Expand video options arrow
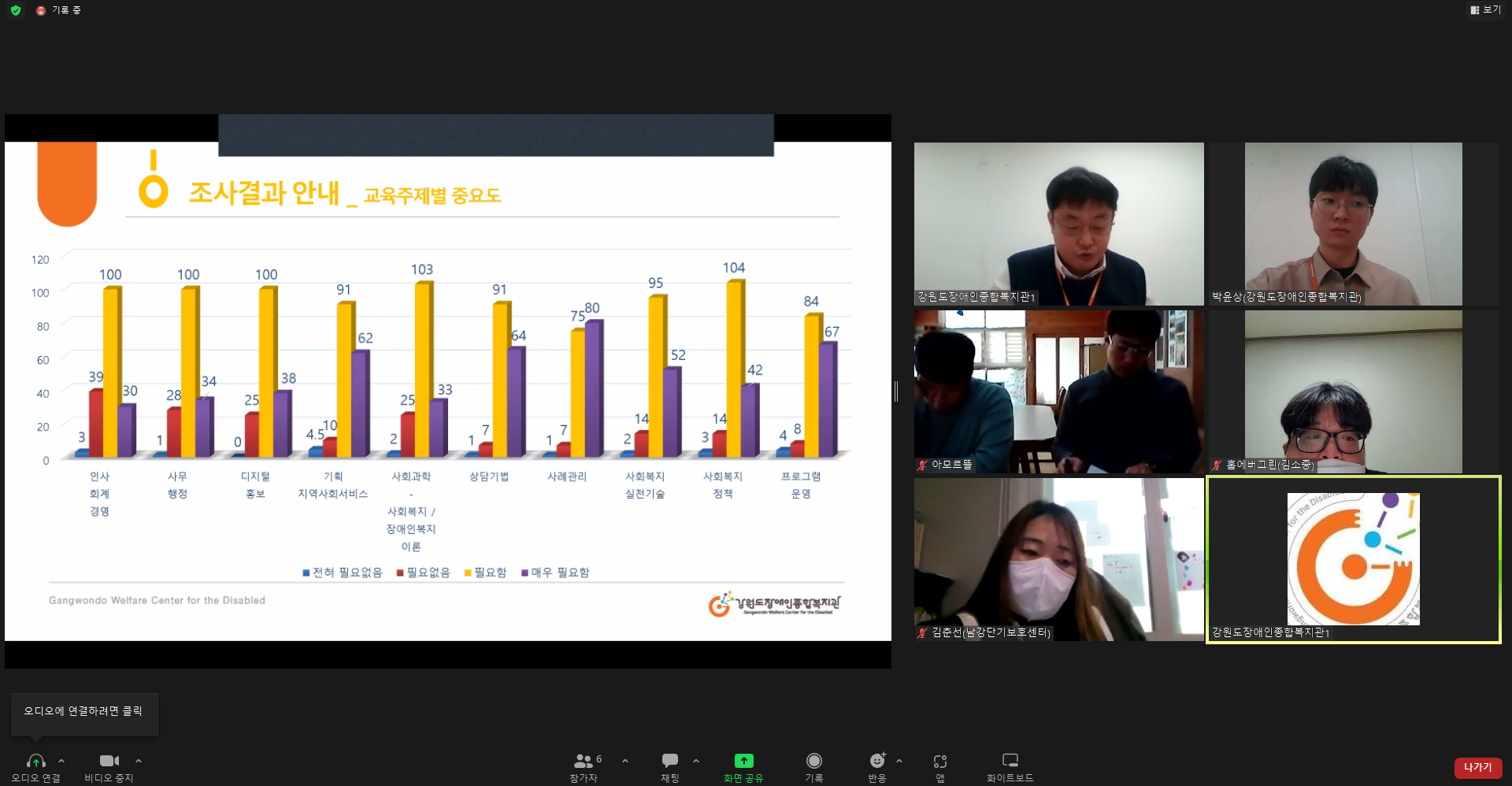1512x786 pixels. click(x=139, y=761)
